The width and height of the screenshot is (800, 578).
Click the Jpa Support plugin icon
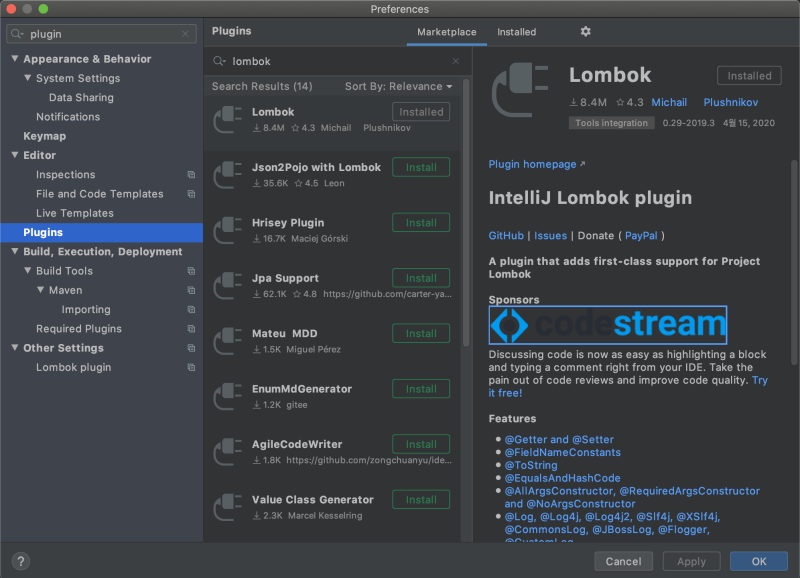click(x=228, y=286)
